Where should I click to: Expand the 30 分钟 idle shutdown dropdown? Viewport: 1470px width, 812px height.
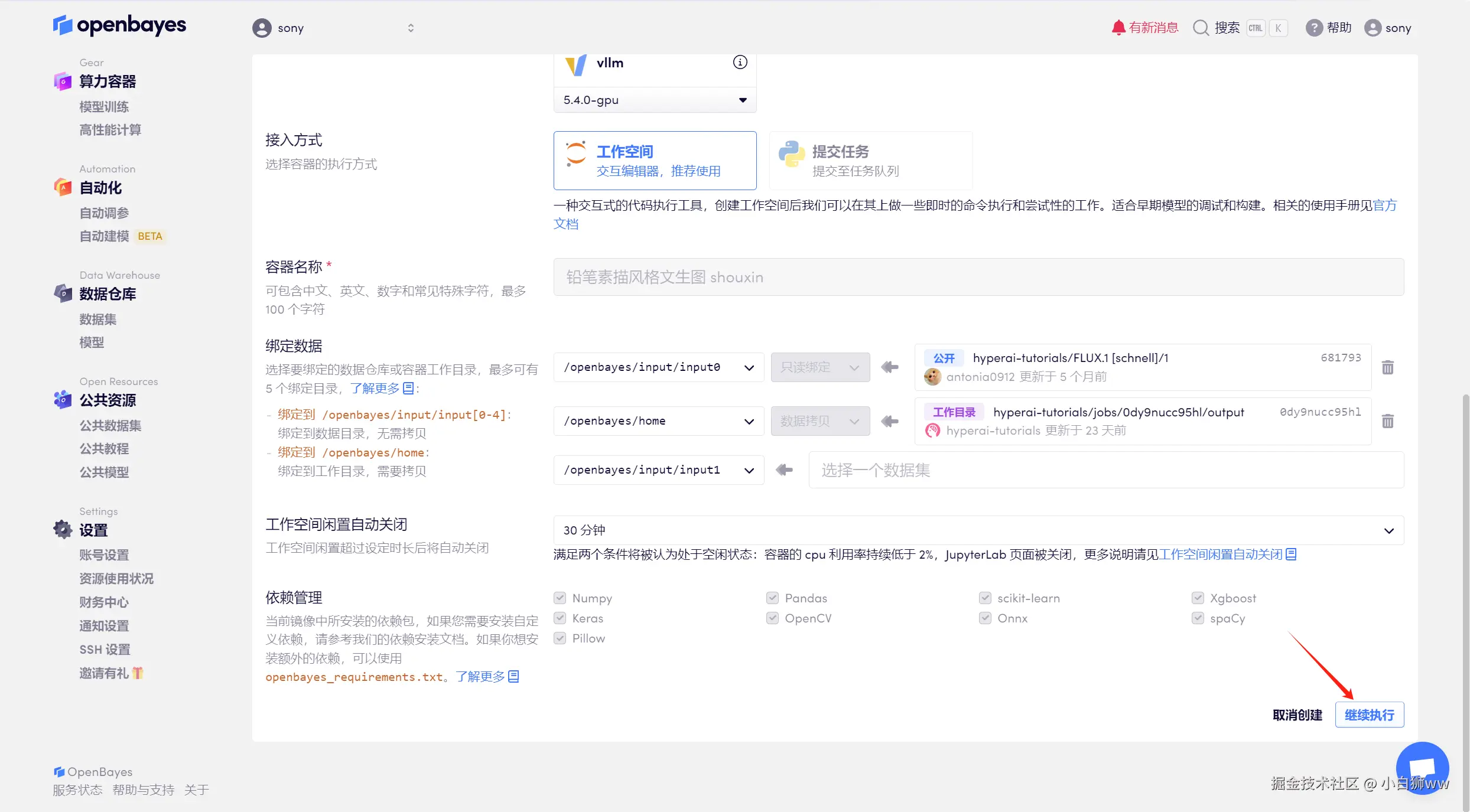tap(978, 530)
